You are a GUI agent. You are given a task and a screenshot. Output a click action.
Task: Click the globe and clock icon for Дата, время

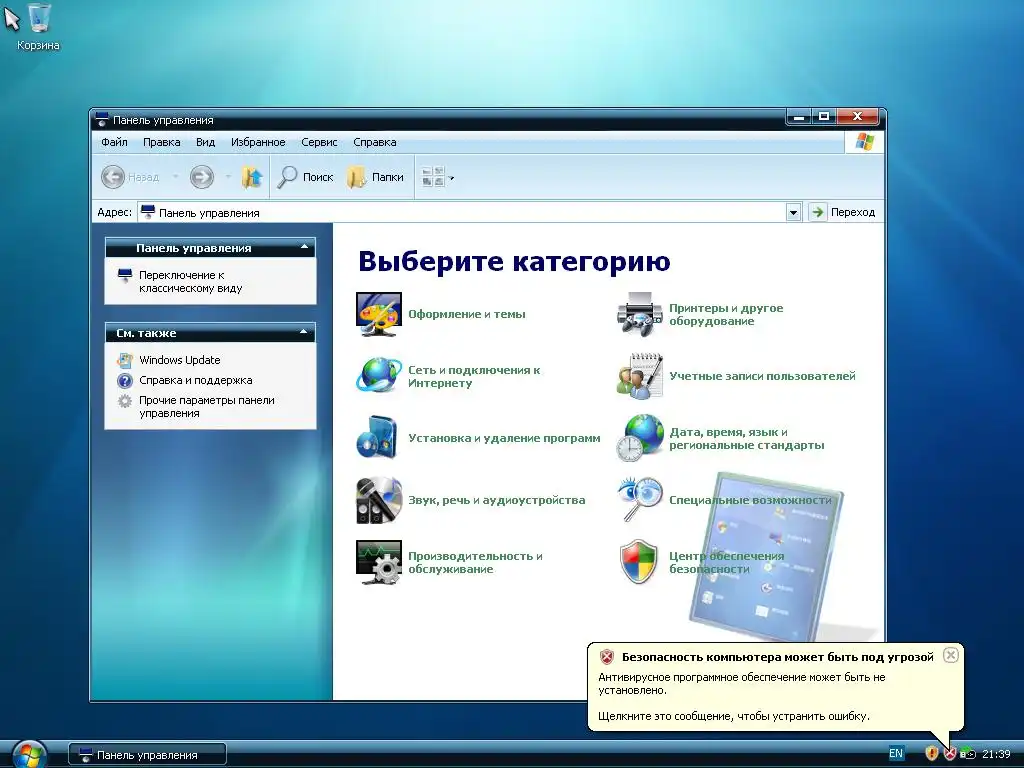(x=639, y=438)
